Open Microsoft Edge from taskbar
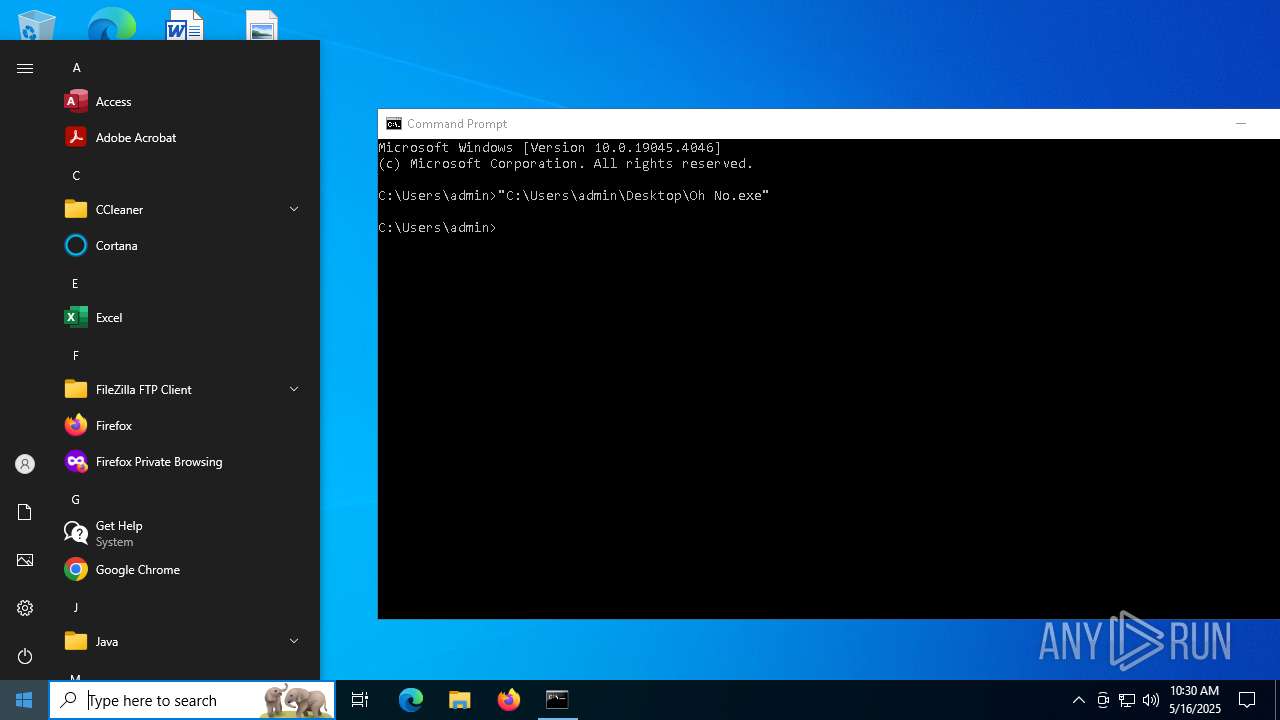 click(x=411, y=700)
